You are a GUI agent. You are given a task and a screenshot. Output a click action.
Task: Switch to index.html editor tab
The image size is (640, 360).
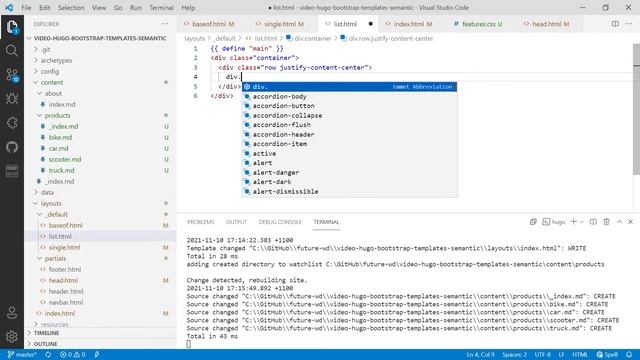pos(409,24)
